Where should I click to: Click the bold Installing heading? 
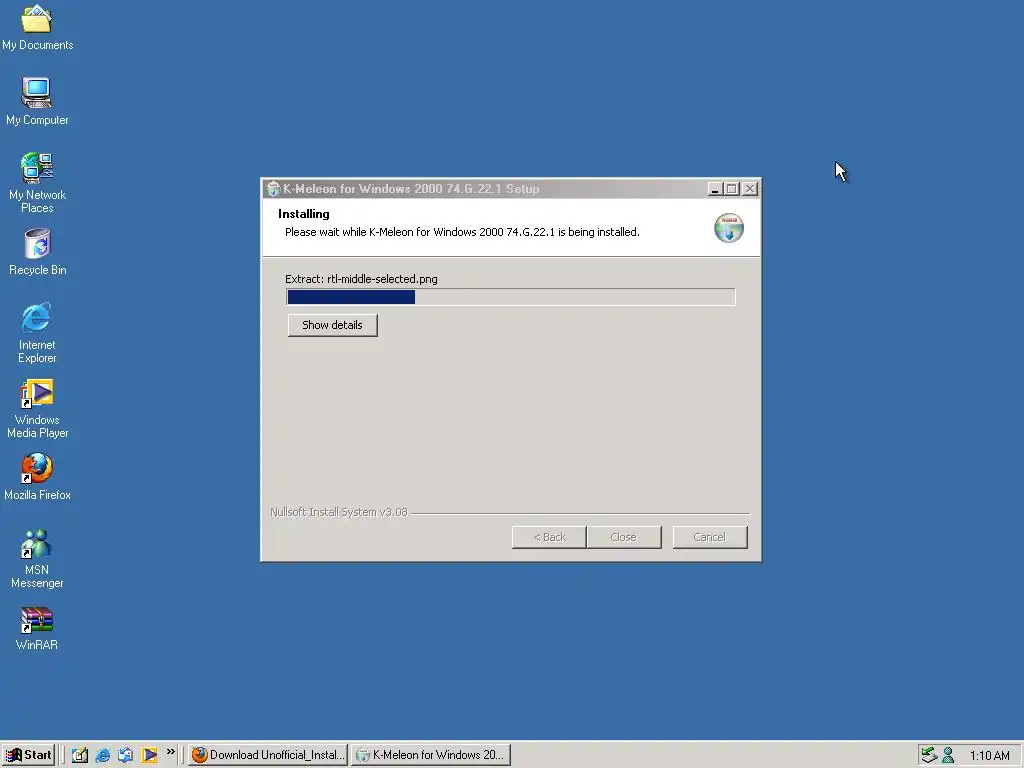click(304, 214)
